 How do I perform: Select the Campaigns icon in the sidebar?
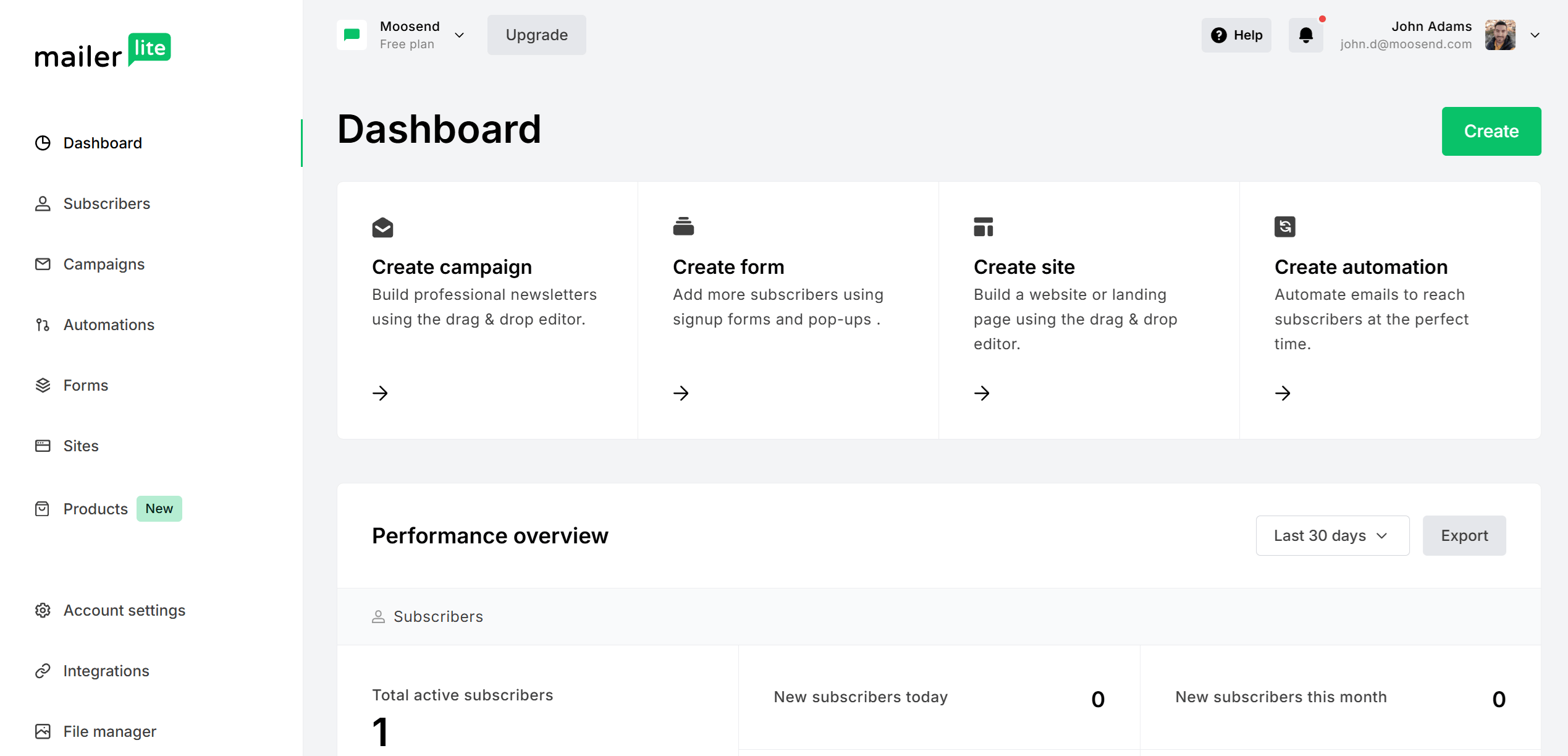[42, 264]
